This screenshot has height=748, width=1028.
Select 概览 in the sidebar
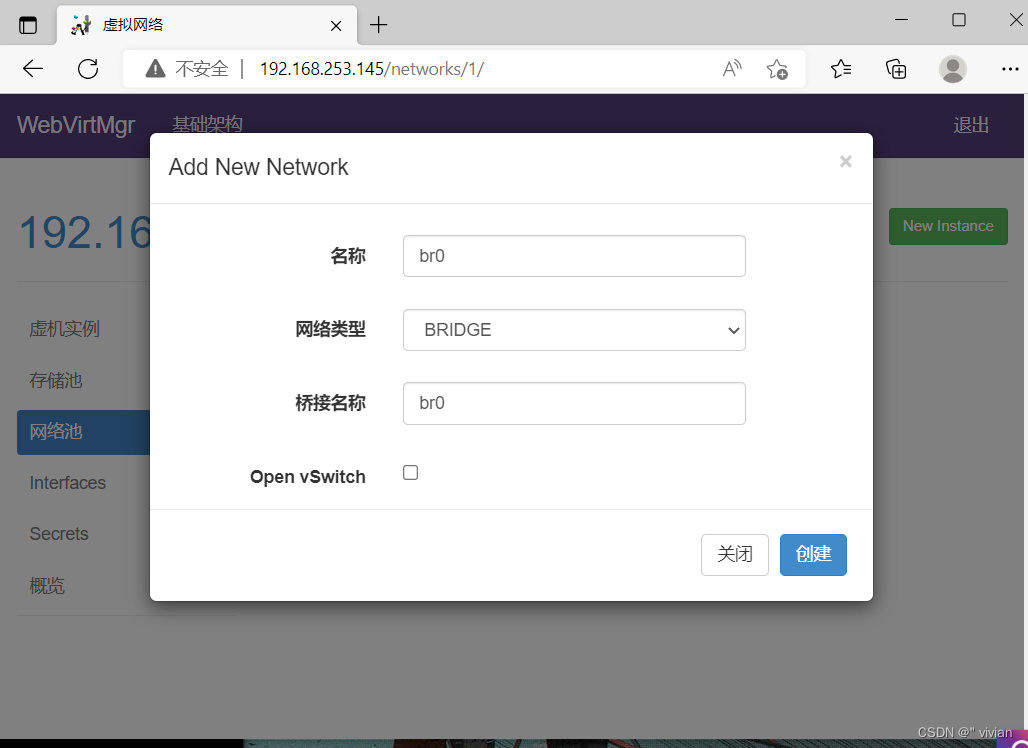(x=47, y=585)
